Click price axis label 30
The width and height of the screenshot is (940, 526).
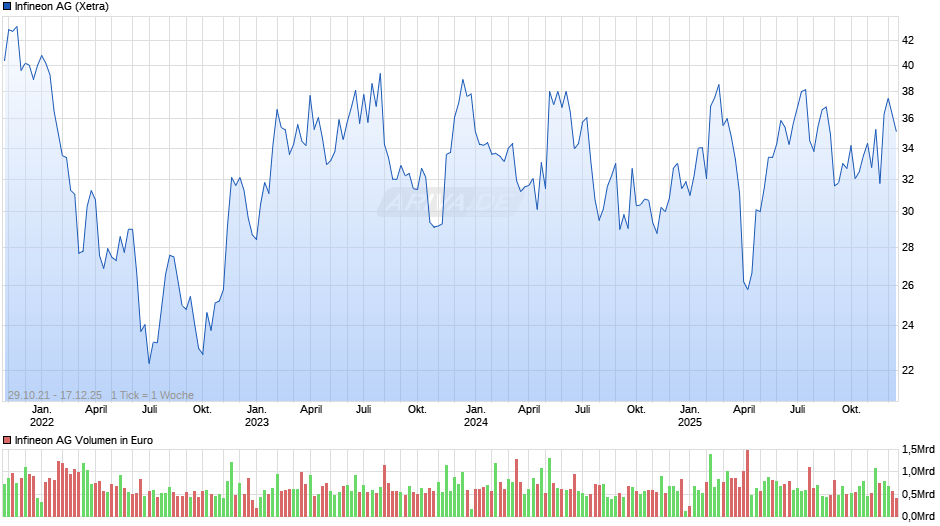coord(908,211)
